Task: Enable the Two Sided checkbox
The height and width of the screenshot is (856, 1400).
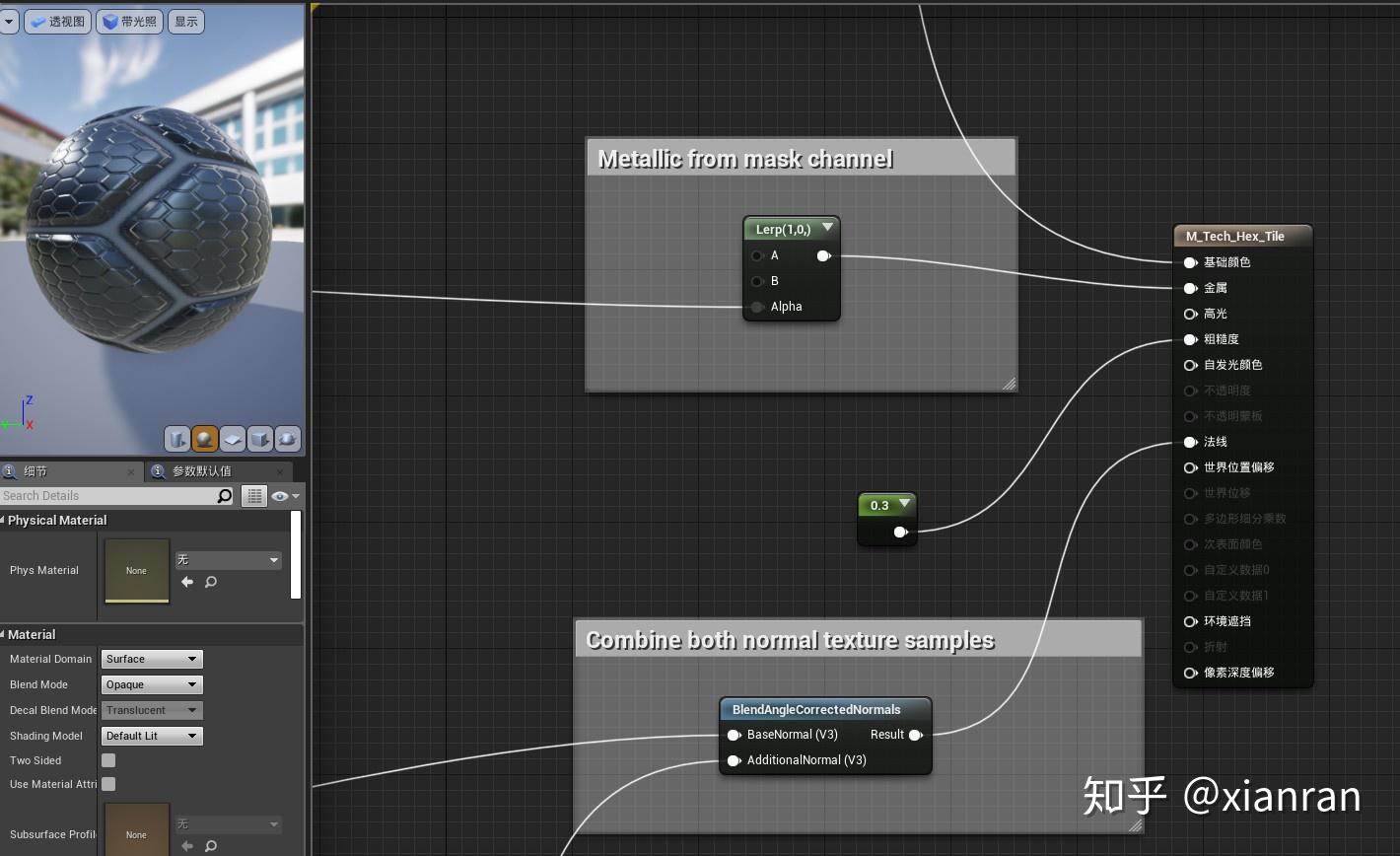Action: click(106, 760)
